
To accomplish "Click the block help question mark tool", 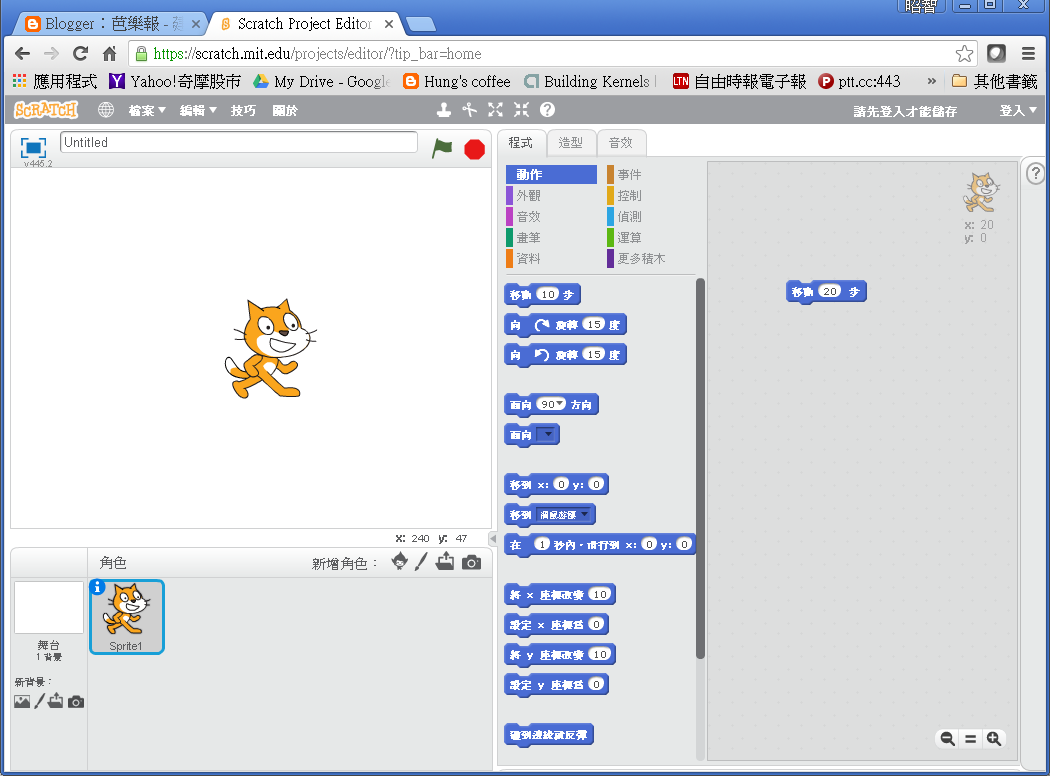I will [548, 109].
